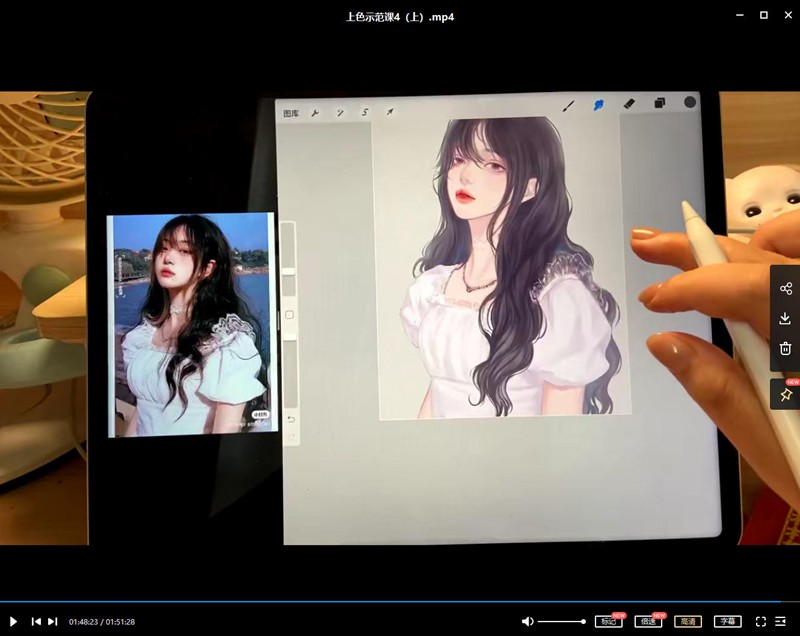Switch to the Eraser tool
The height and width of the screenshot is (636, 800).
(628, 104)
